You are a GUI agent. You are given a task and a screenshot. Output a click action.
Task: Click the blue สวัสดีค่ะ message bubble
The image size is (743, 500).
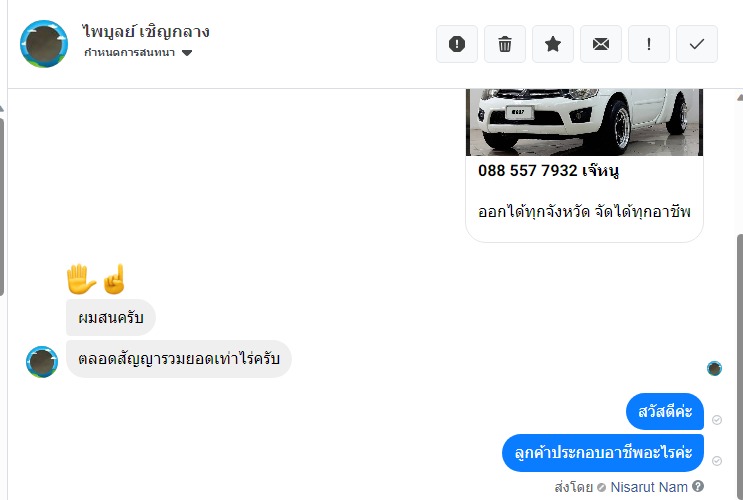click(x=665, y=411)
